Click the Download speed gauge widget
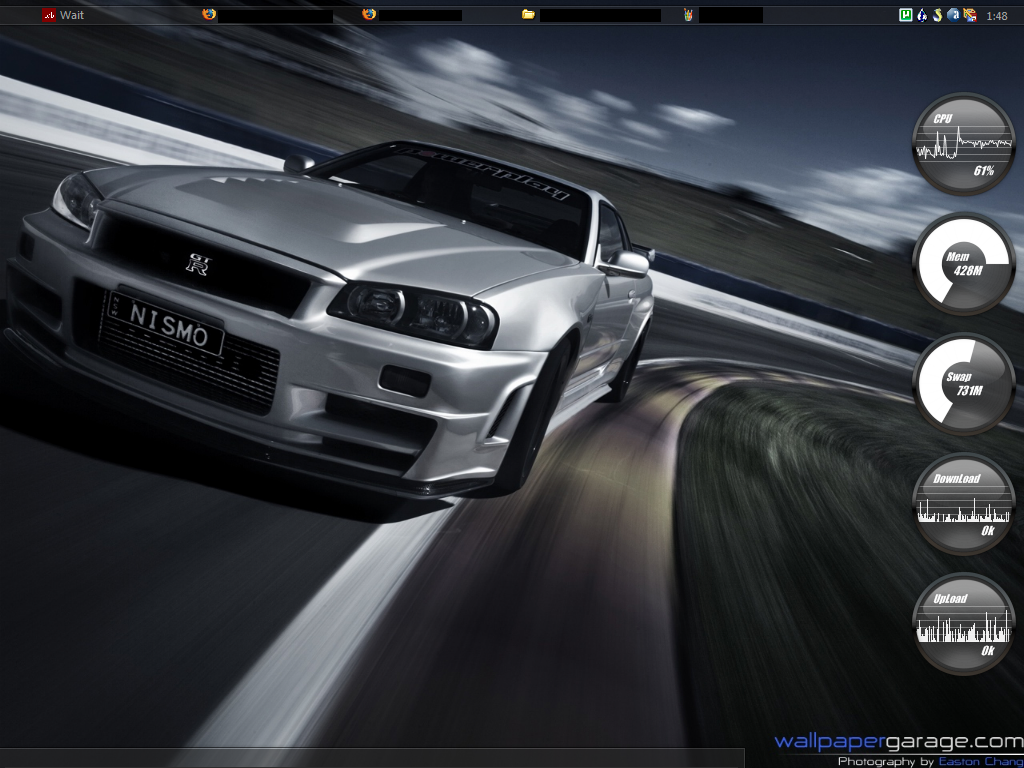1024x768 pixels. (x=963, y=504)
